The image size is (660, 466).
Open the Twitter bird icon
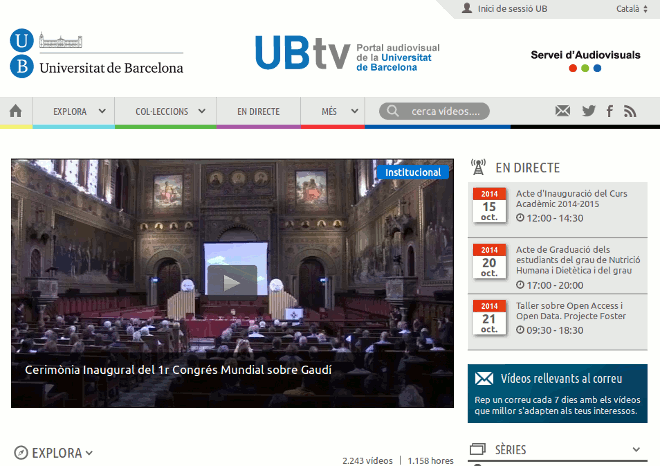[x=588, y=111]
